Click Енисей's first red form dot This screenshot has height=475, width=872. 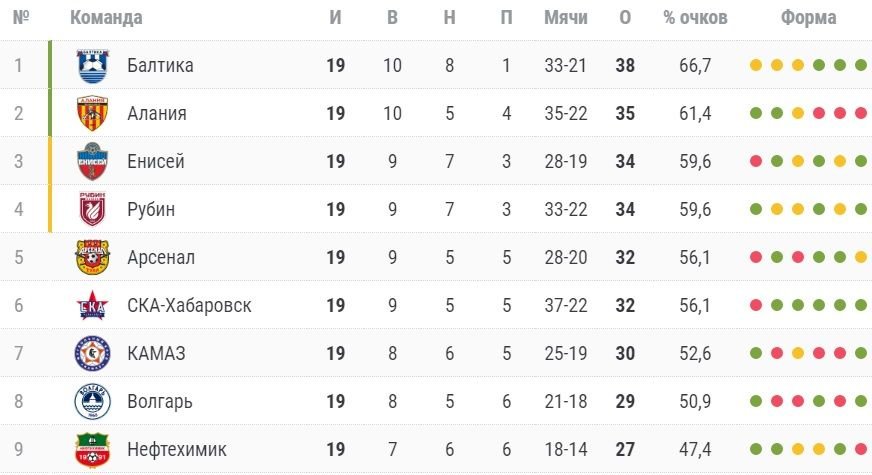[x=756, y=161]
